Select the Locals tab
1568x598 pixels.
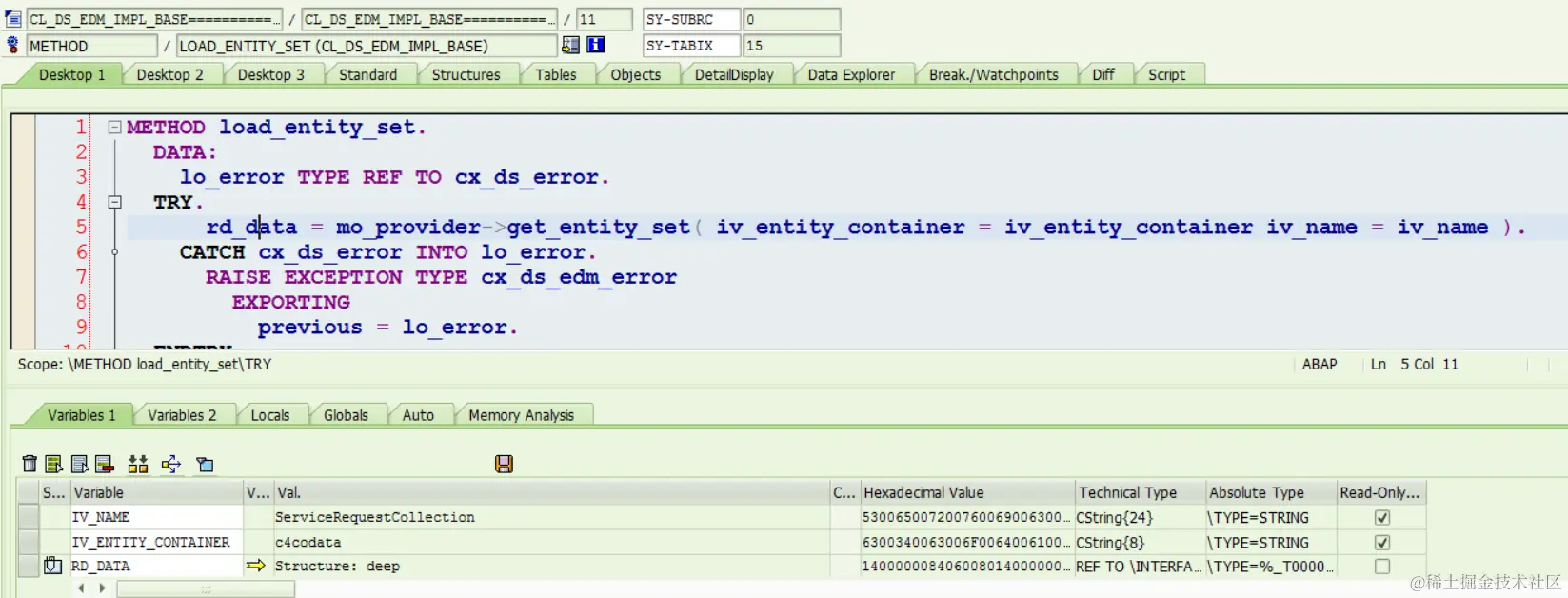(x=270, y=415)
